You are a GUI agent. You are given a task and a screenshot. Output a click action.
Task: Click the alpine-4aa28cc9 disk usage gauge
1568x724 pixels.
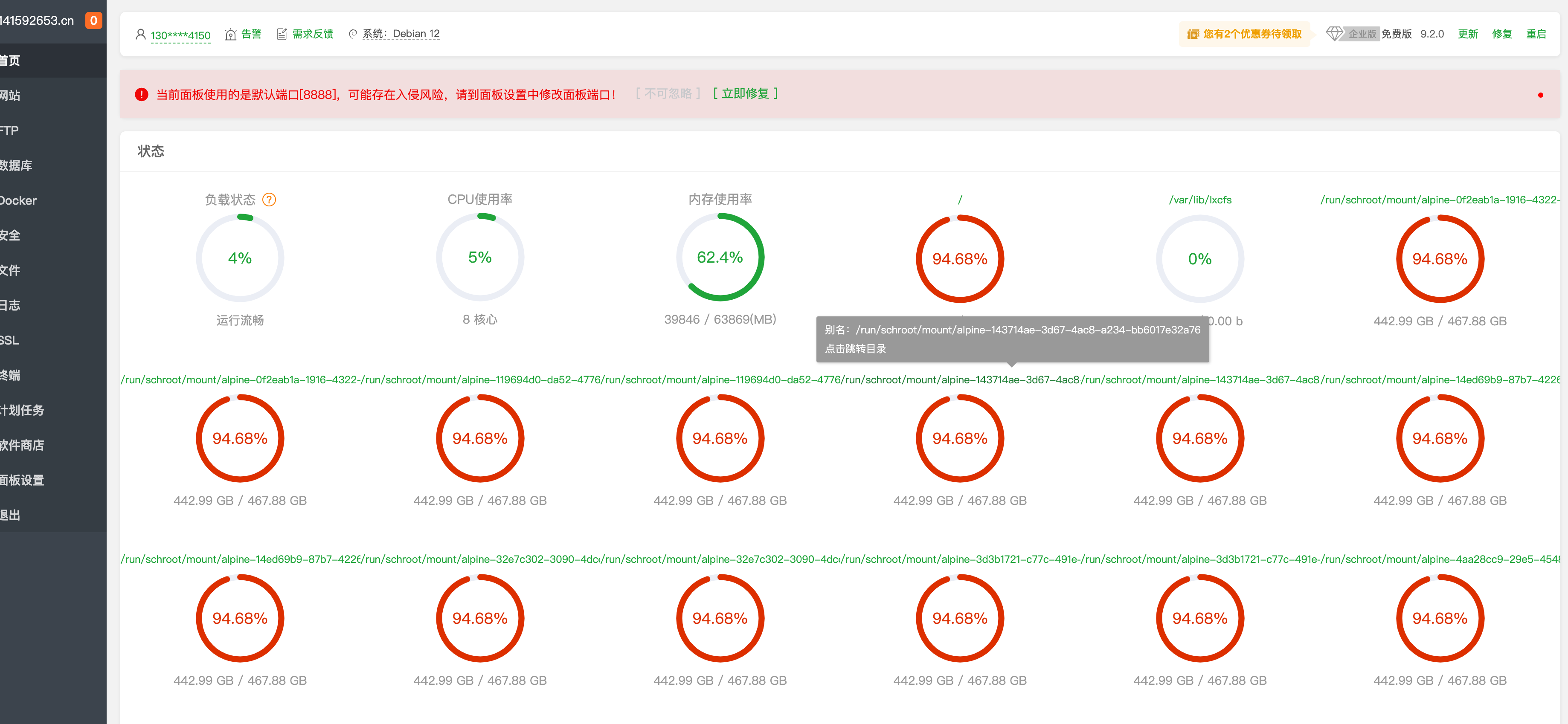click(x=1440, y=618)
